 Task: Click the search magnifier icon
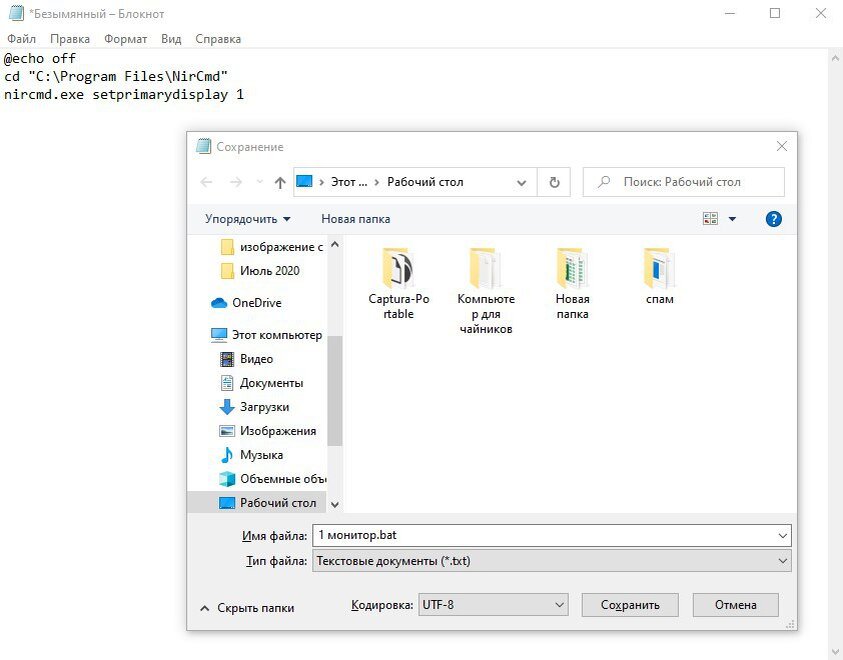click(x=604, y=182)
